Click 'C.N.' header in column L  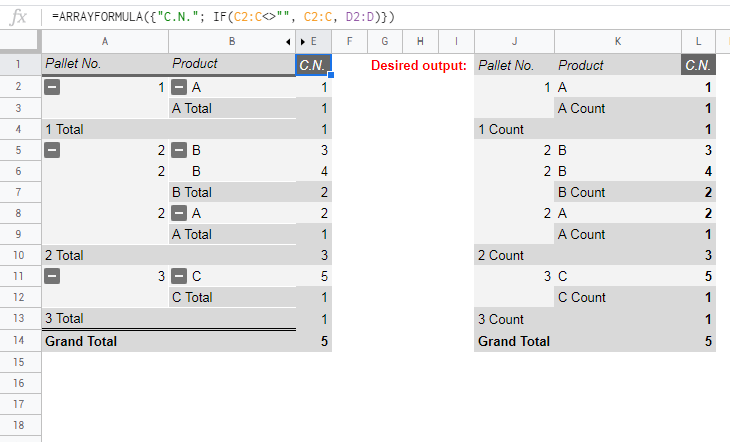(x=698, y=65)
